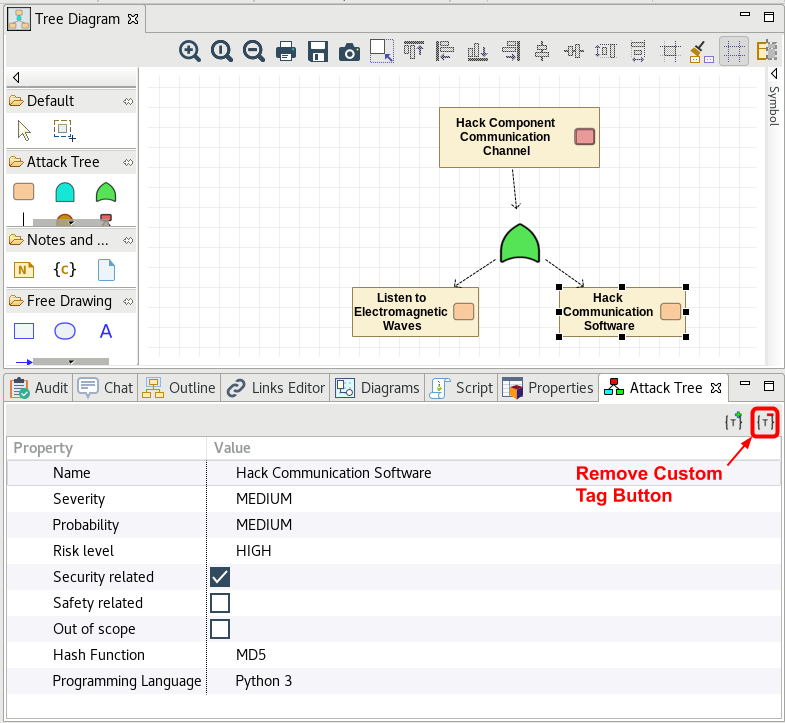Click the save diagram floppy icon
Screen dimensions: 785x723
(318, 51)
